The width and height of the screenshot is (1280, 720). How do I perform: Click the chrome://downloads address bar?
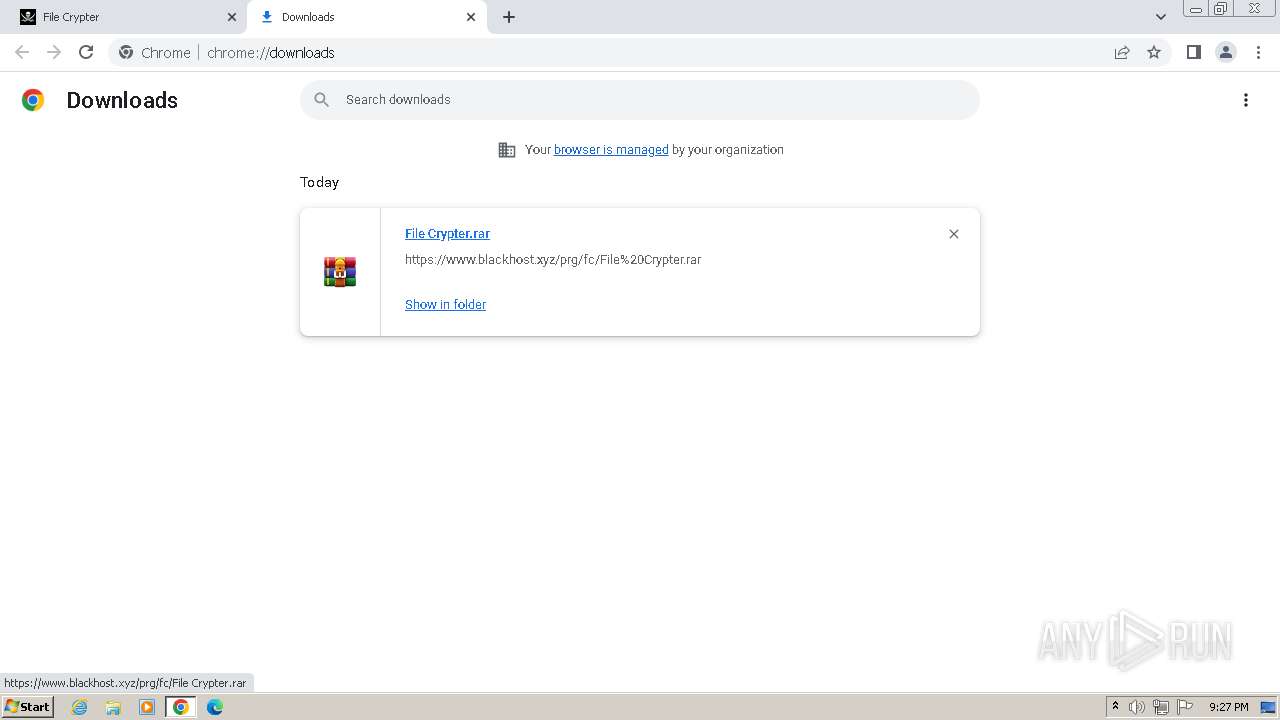coord(640,53)
